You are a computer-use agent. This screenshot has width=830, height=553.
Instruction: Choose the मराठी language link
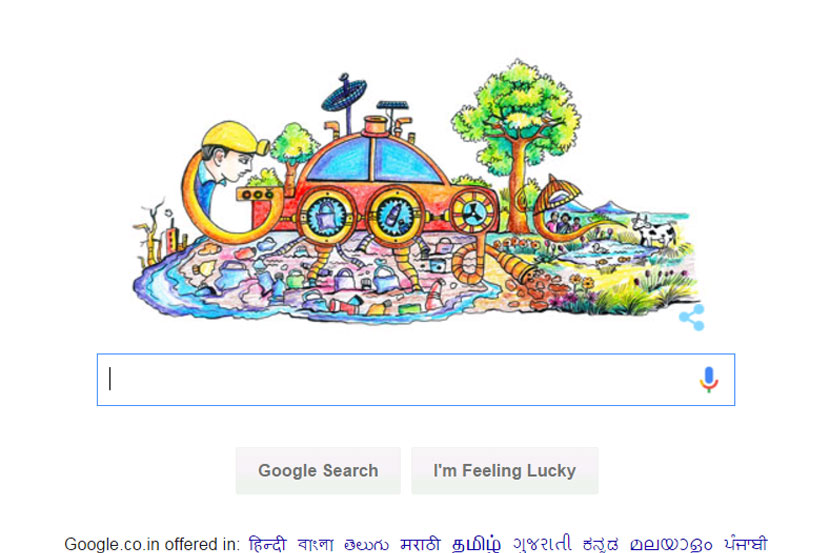click(420, 544)
